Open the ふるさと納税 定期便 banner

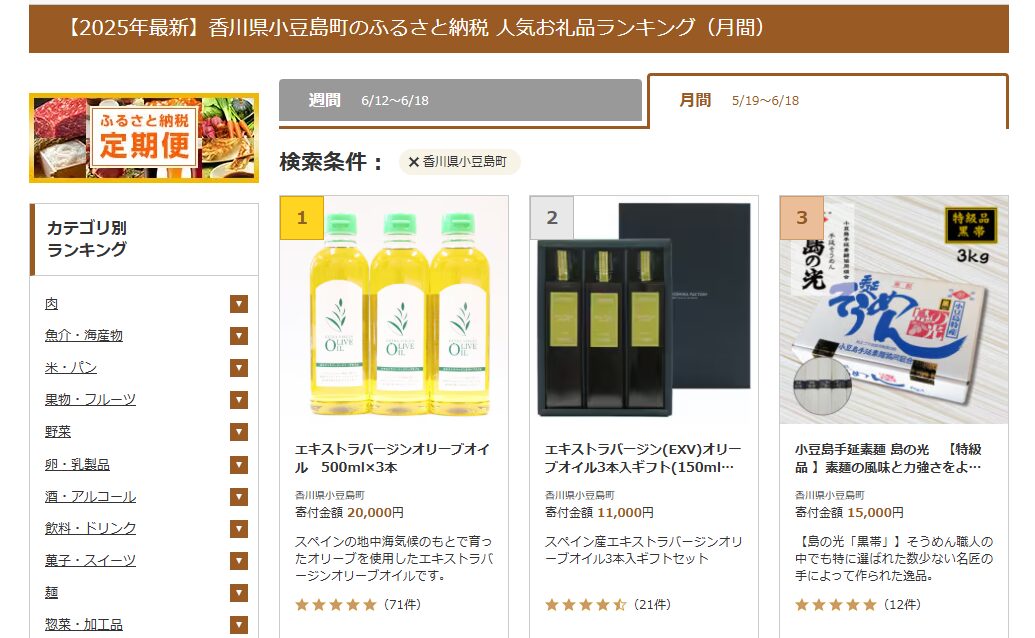[144, 138]
